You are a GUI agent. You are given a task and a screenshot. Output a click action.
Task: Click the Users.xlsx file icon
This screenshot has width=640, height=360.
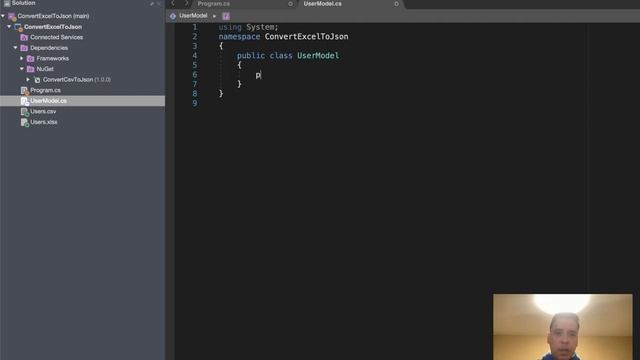pos(24,122)
